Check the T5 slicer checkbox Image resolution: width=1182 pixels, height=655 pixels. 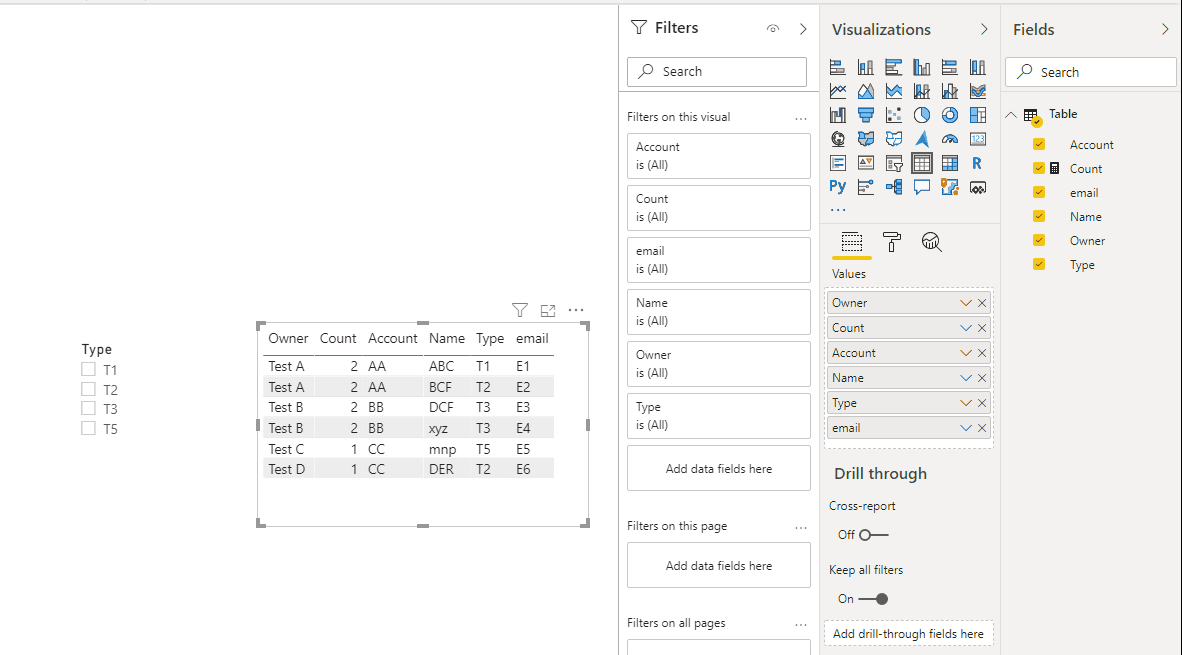pos(88,428)
